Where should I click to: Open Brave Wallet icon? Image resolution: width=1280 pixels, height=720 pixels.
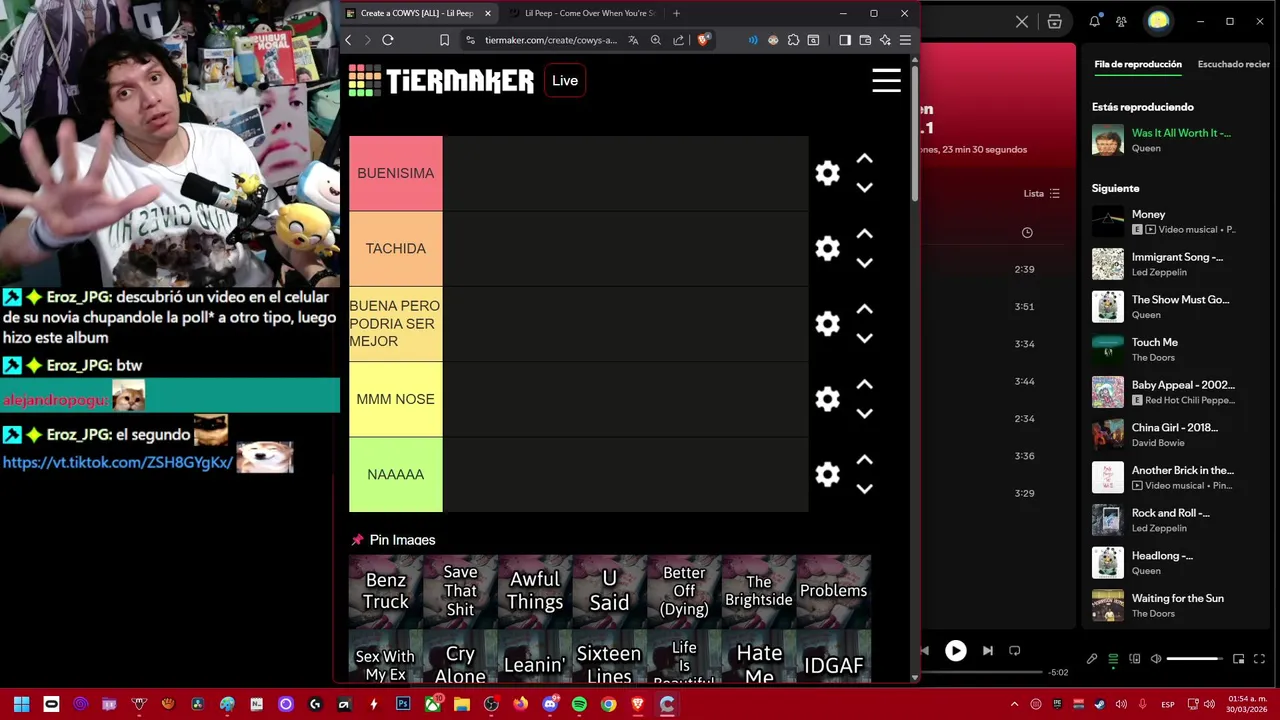coord(865,40)
